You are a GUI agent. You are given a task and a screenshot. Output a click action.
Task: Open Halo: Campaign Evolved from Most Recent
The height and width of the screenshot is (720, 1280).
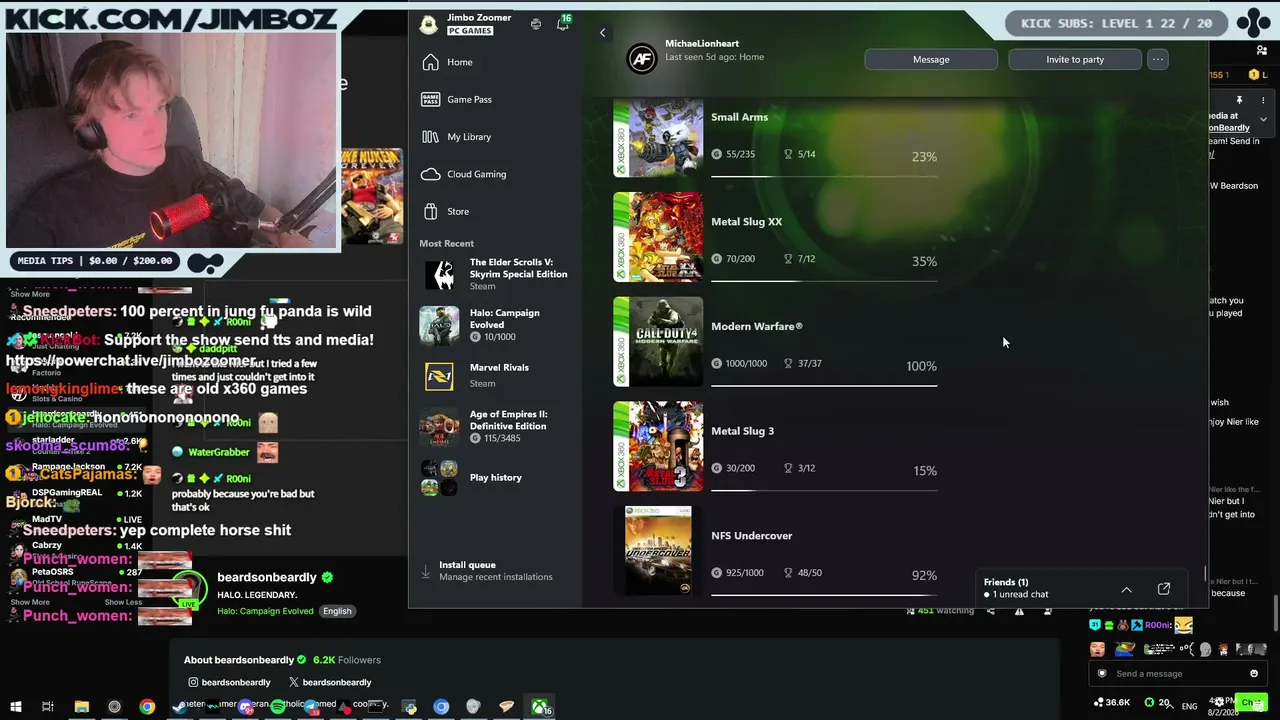click(495, 324)
